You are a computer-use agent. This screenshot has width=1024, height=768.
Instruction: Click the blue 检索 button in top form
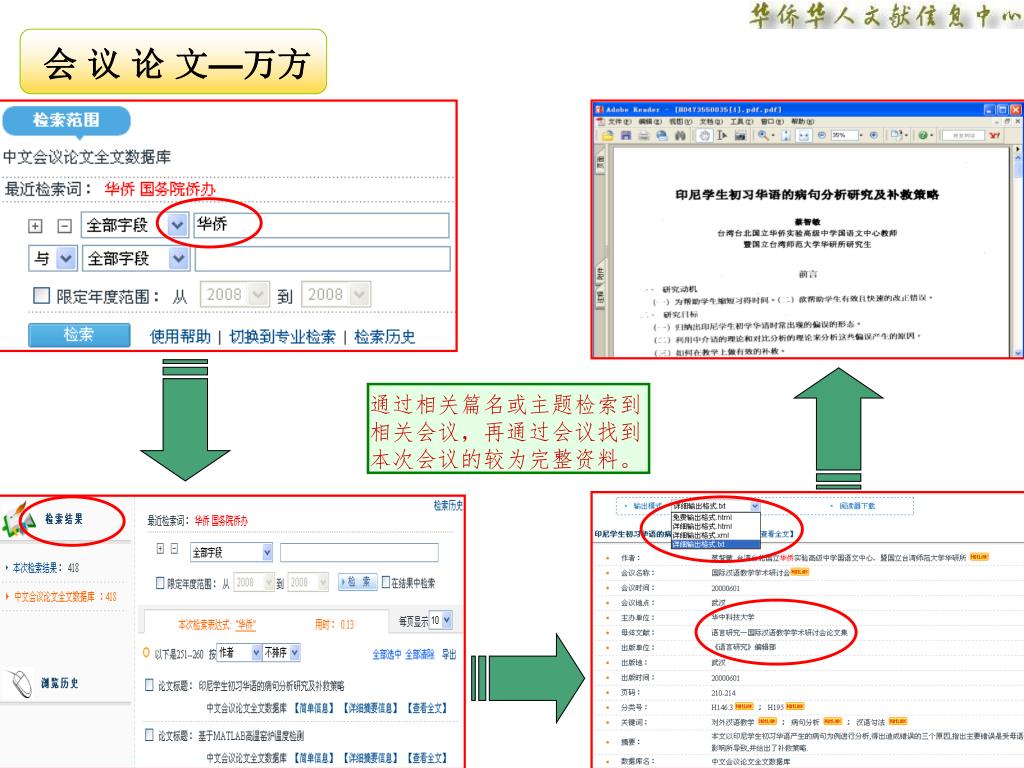[79, 335]
